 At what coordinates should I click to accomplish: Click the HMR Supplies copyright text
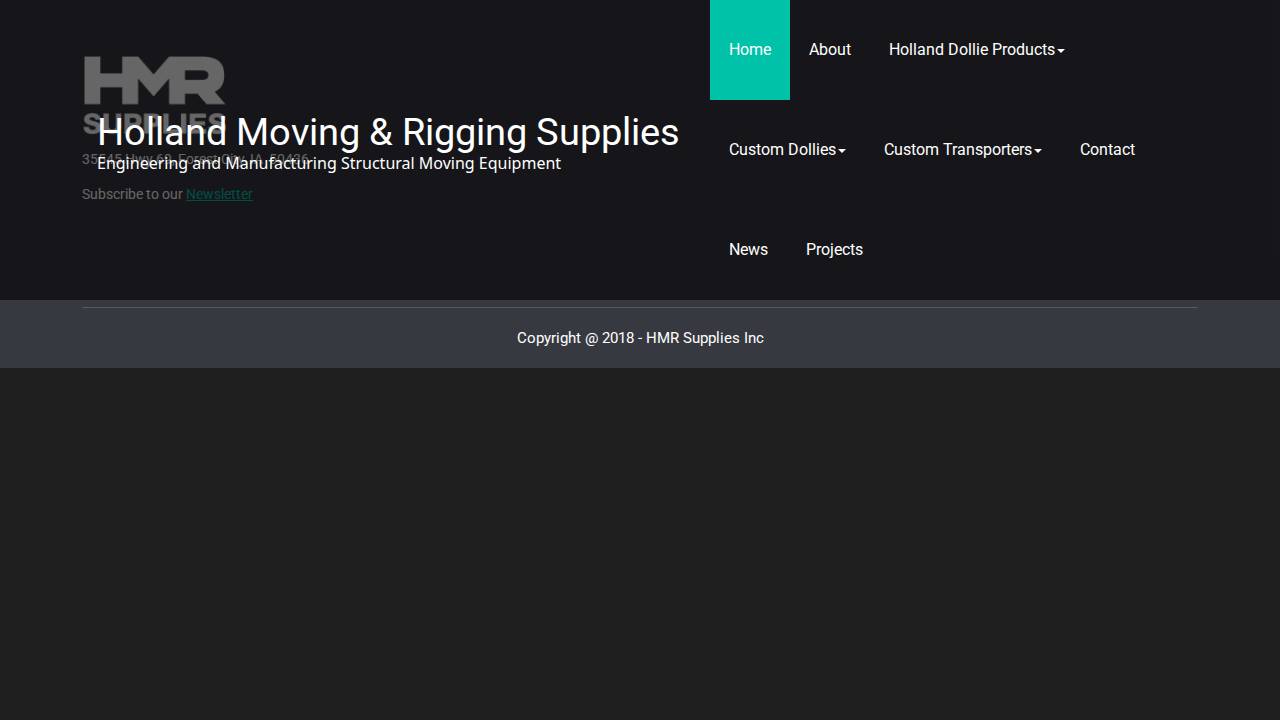tap(640, 338)
